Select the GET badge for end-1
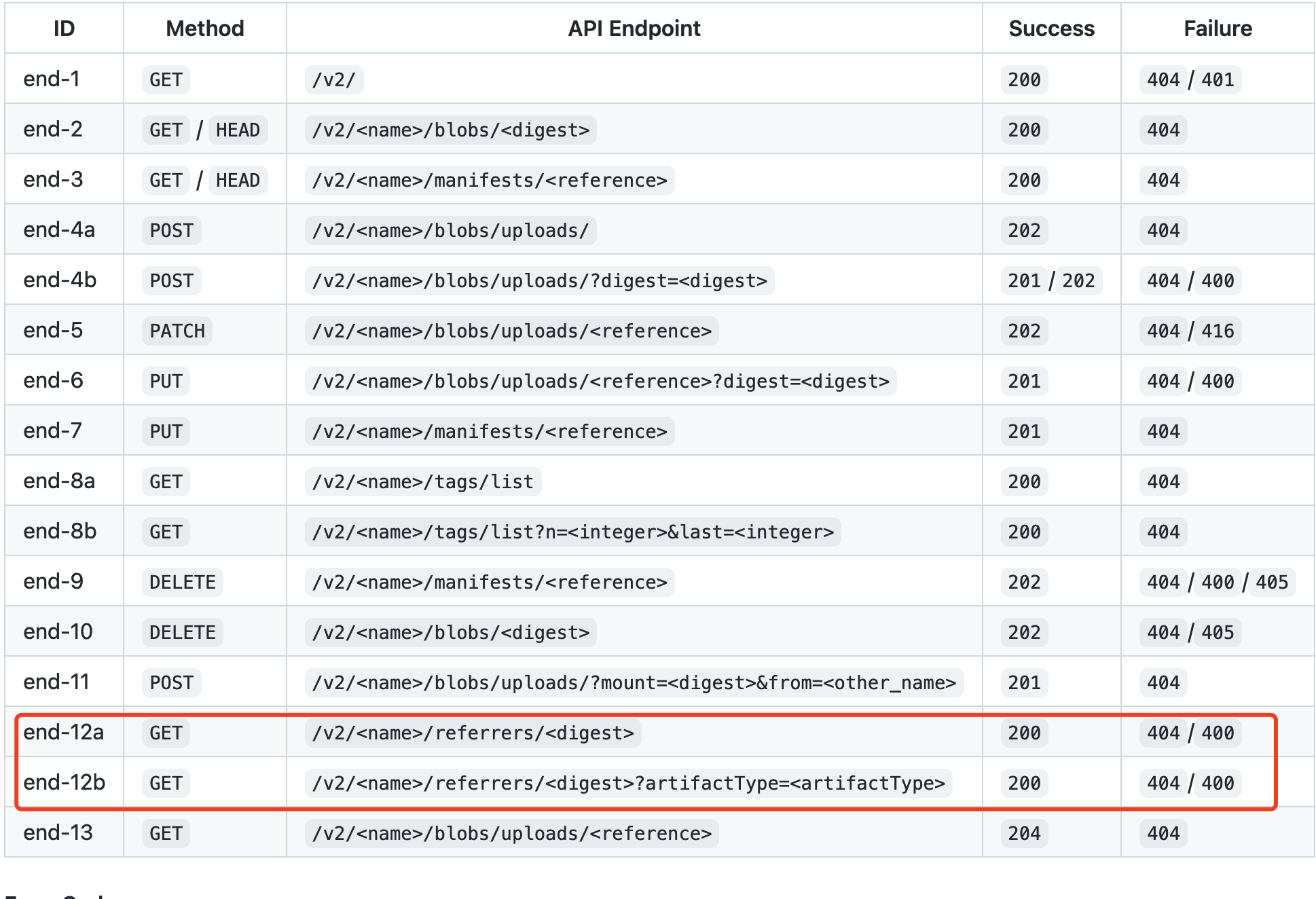This screenshot has width=1316, height=899. pyautogui.click(x=165, y=79)
